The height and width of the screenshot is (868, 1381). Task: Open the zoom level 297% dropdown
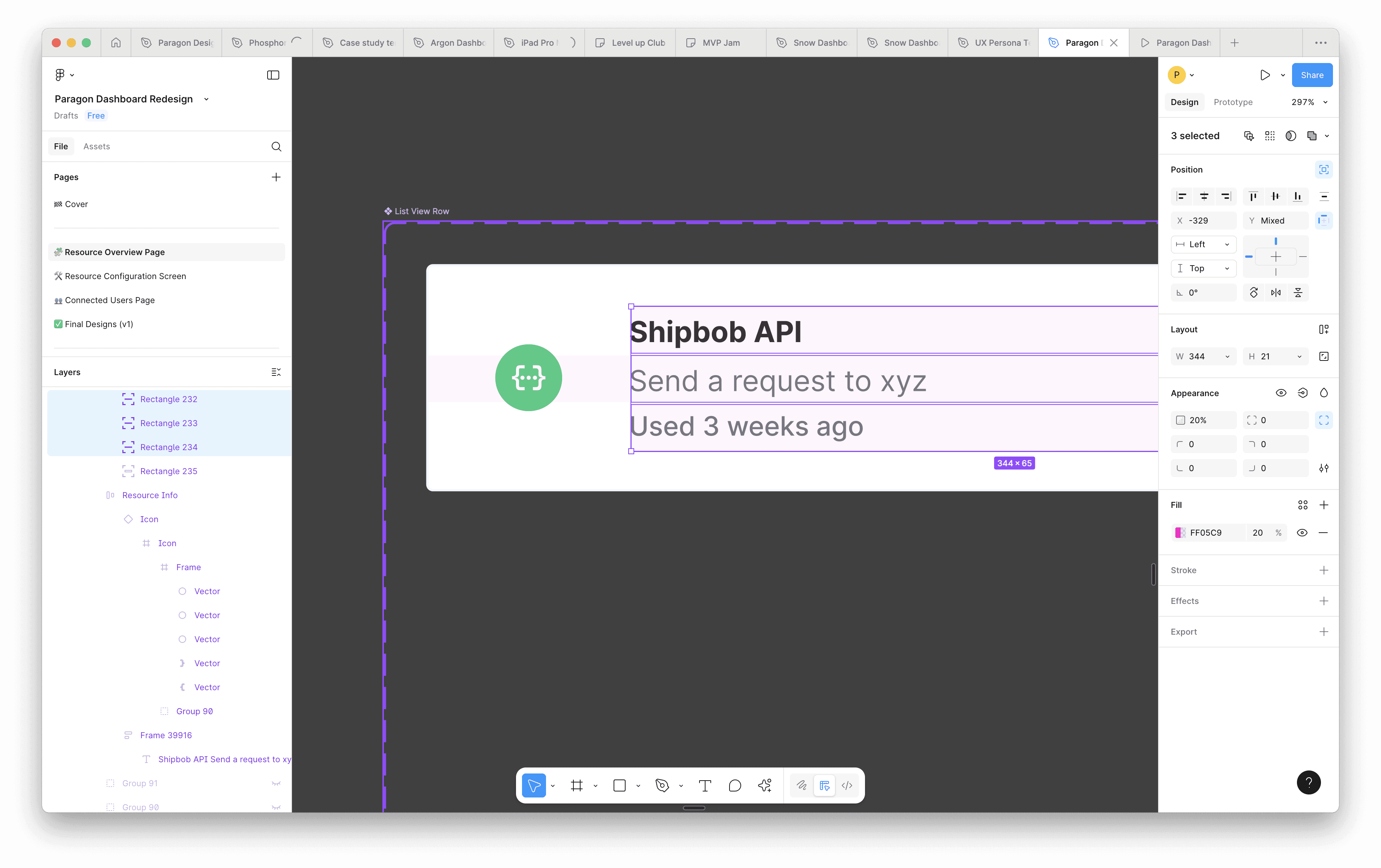1309,102
